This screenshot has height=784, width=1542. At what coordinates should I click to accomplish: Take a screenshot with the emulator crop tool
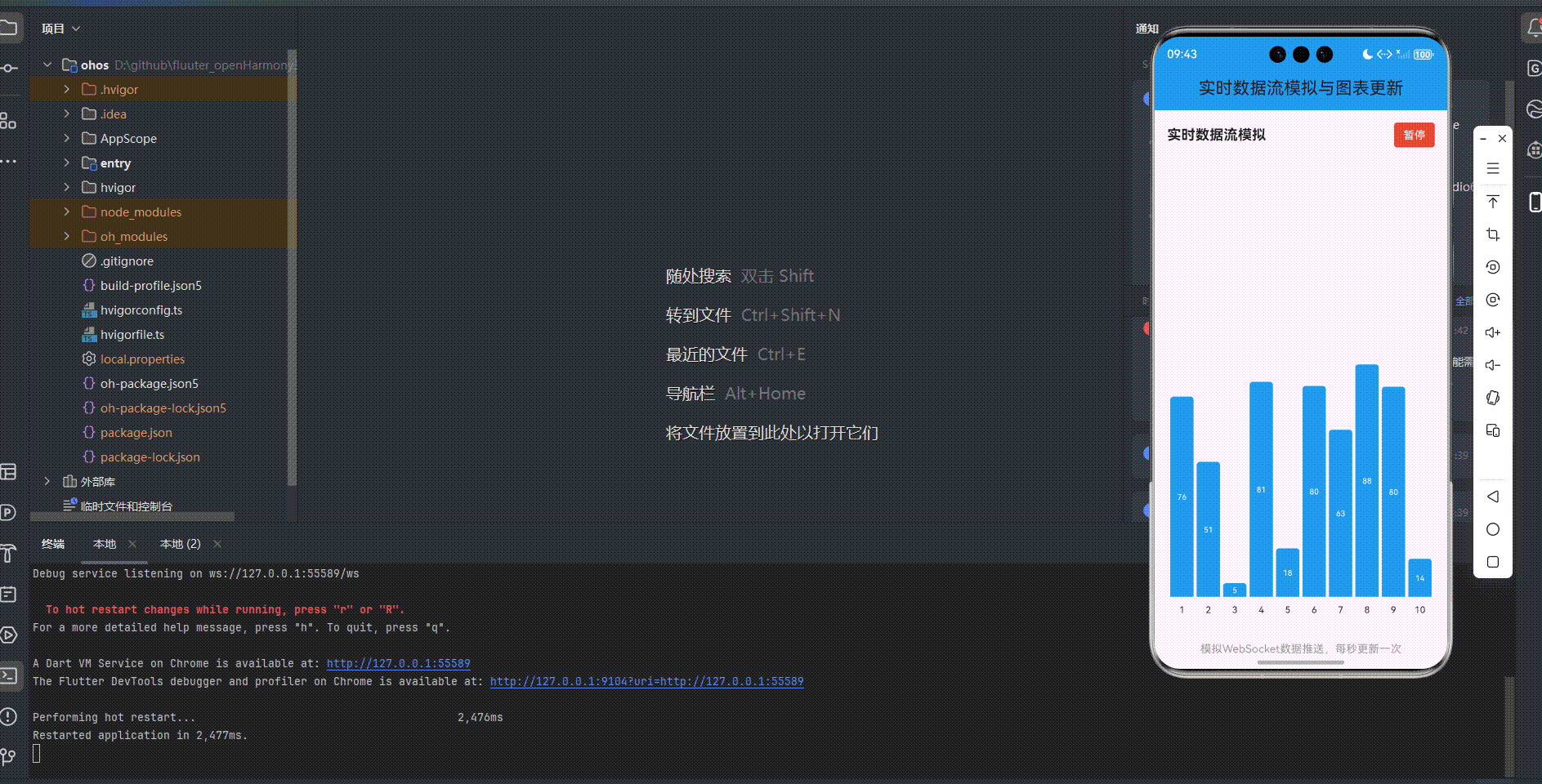[1493, 234]
